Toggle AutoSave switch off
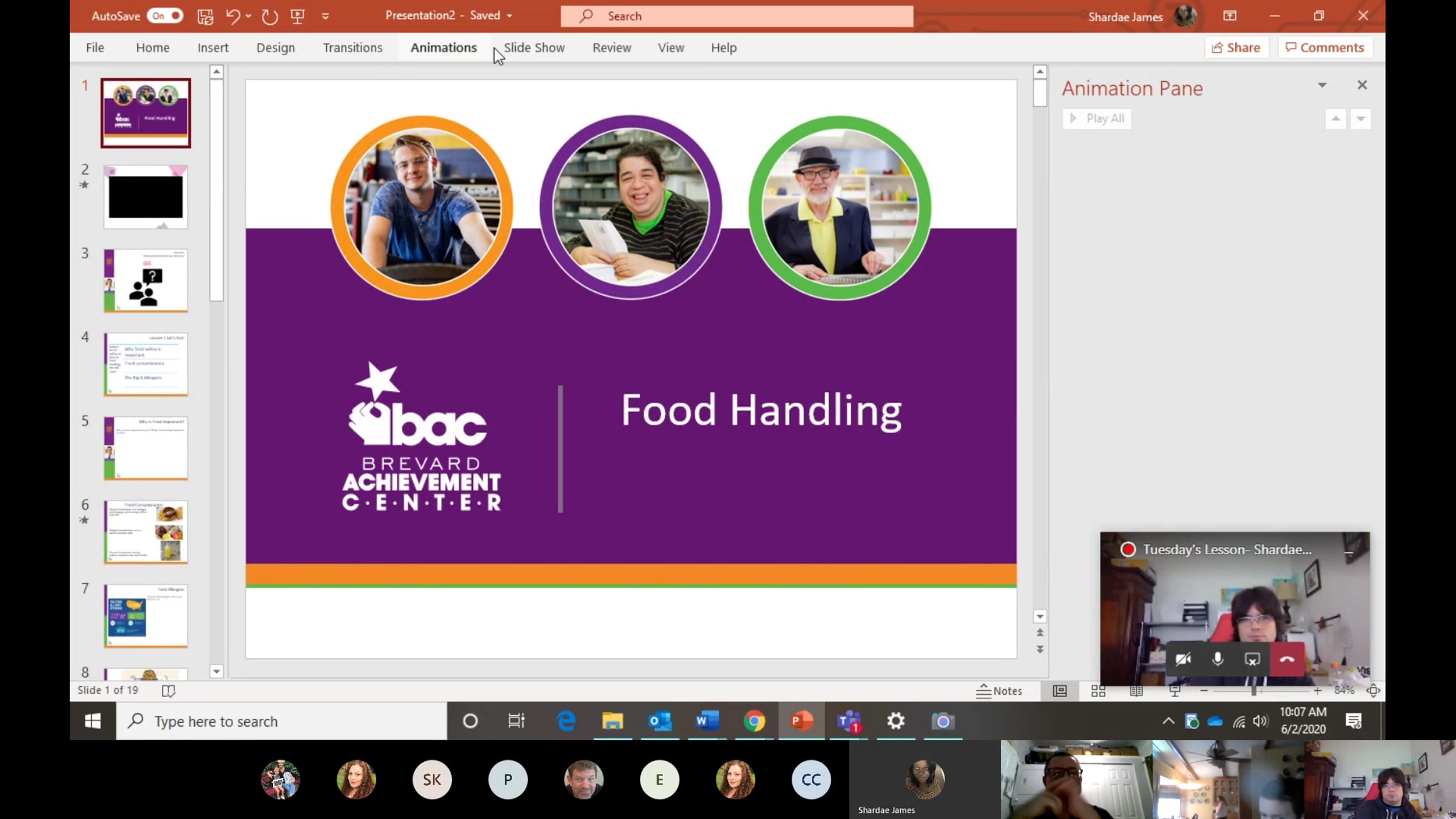The width and height of the screenshot is (1456, 819). (165, 16)
